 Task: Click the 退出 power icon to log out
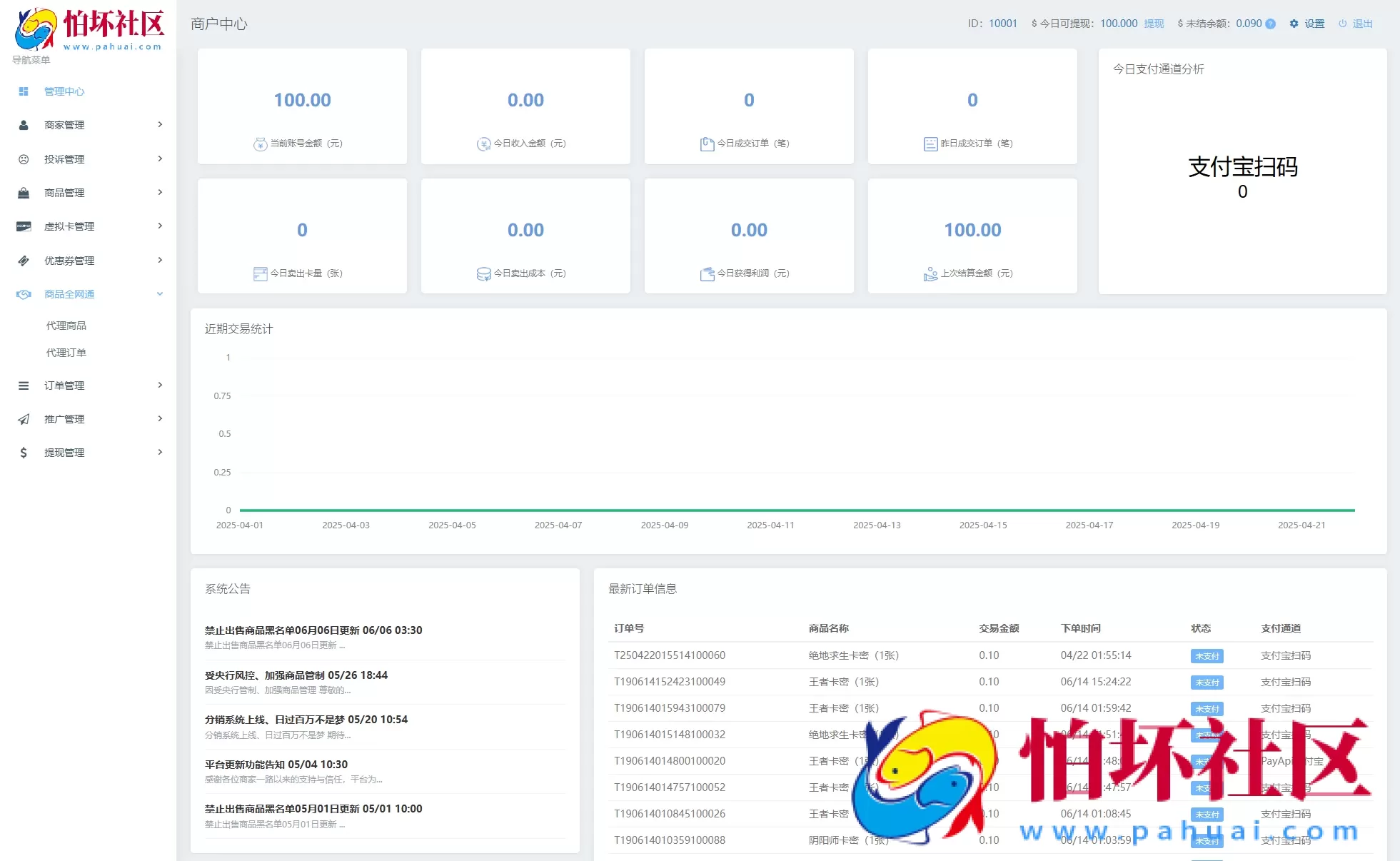pos(1341,23)
